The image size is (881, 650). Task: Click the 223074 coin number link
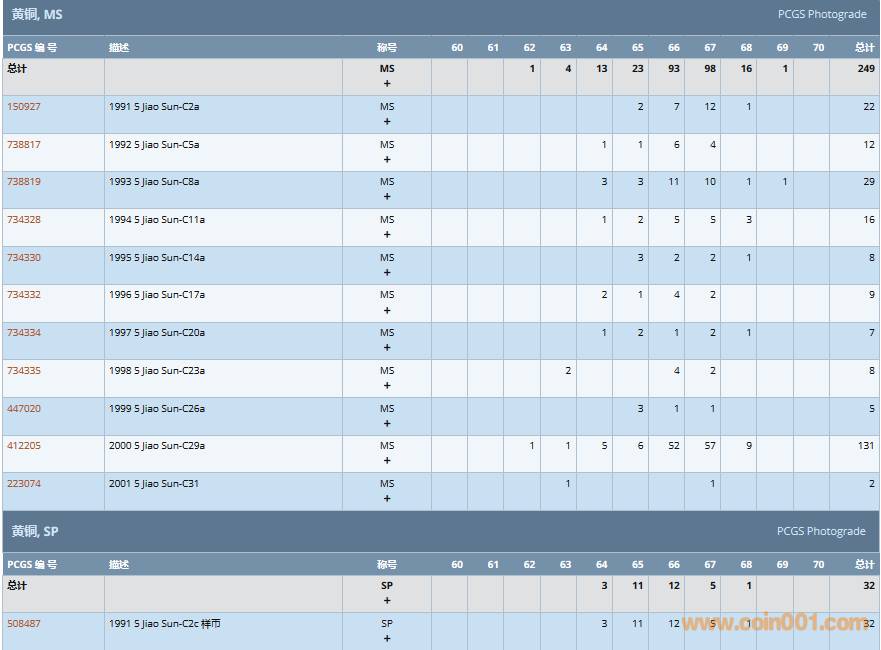pyautogui.click(x=24, y=484)
